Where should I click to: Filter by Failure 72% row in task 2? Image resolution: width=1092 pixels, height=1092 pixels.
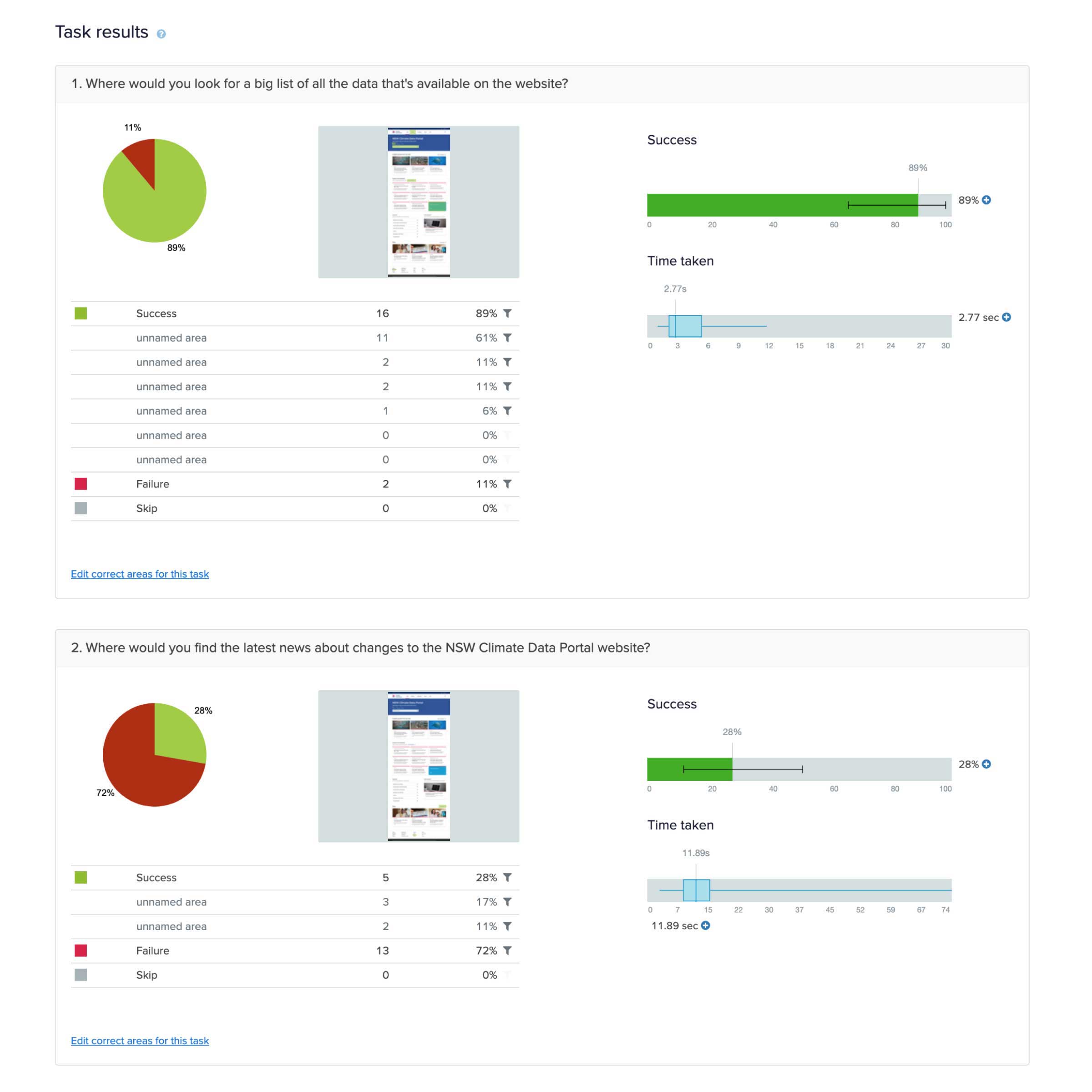point(508,950)
